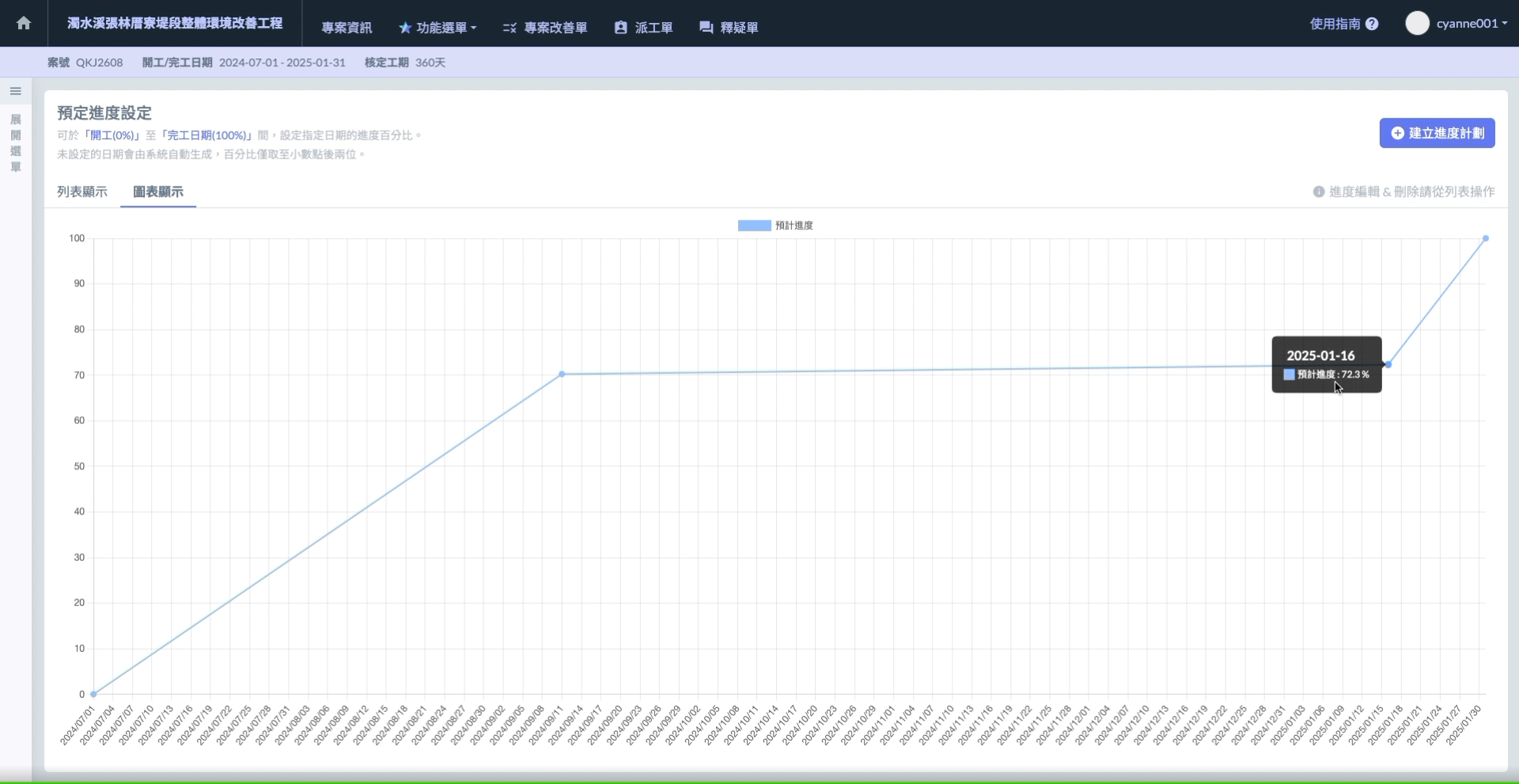Image resolution: width=1519 pixels, height=784 pixels.
Task: Click the 預計進度 legend label
Action: click(x=794, y=225)
